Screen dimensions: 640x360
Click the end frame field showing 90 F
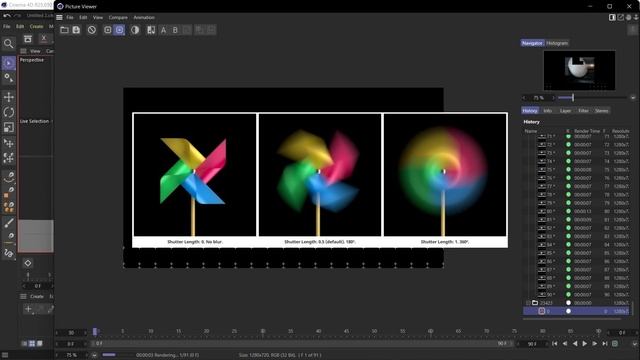click(532, 344)
